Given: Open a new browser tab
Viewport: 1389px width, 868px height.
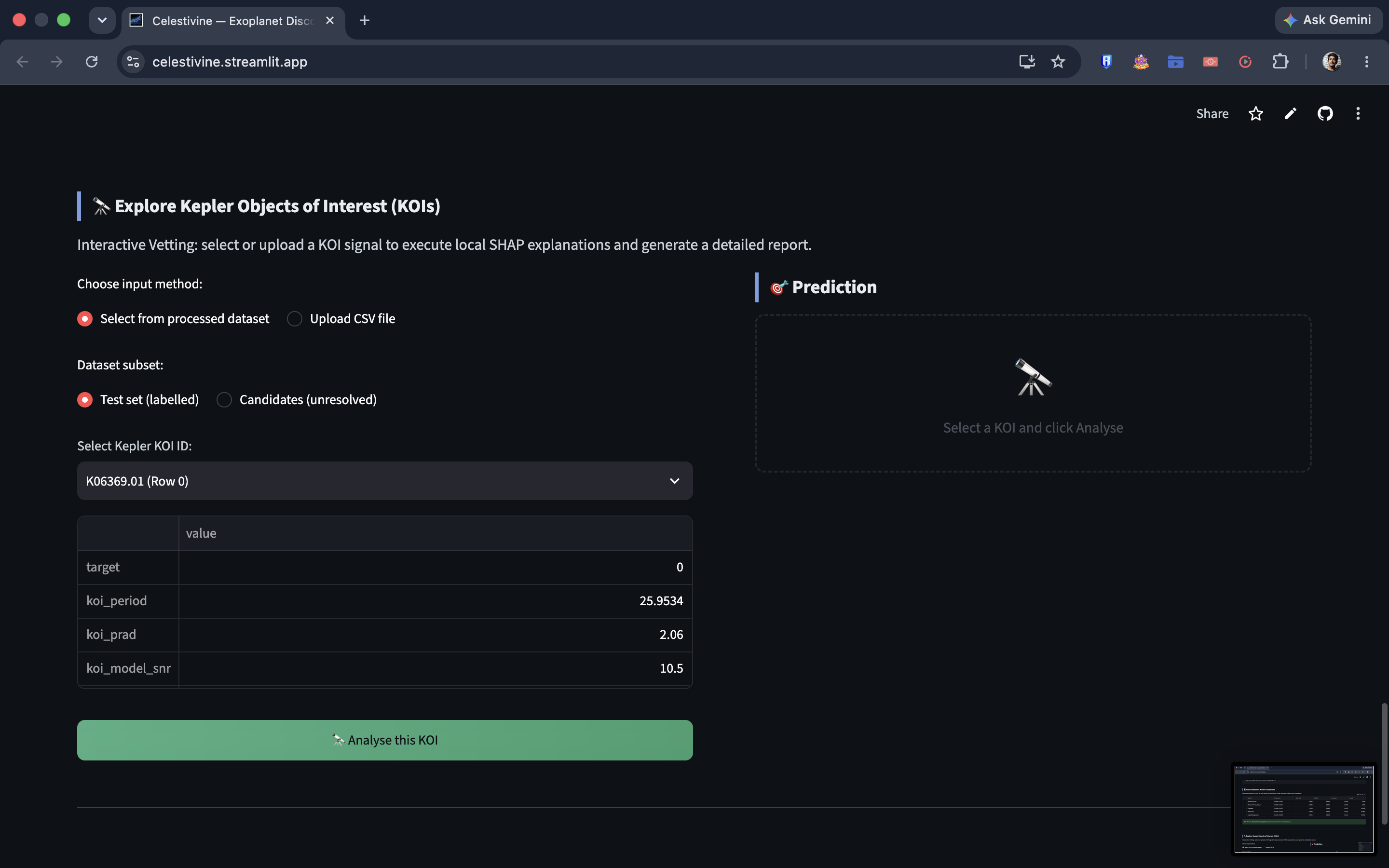Looking at the screenshot, I should pyautogui.click(x=365, y=21).
